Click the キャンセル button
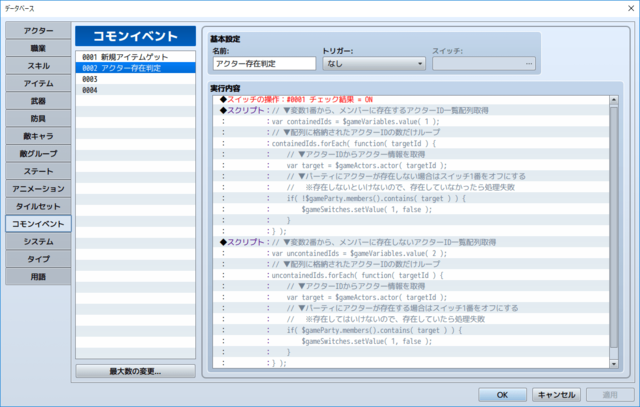The image size is (640, 407). tap(556, 395)
